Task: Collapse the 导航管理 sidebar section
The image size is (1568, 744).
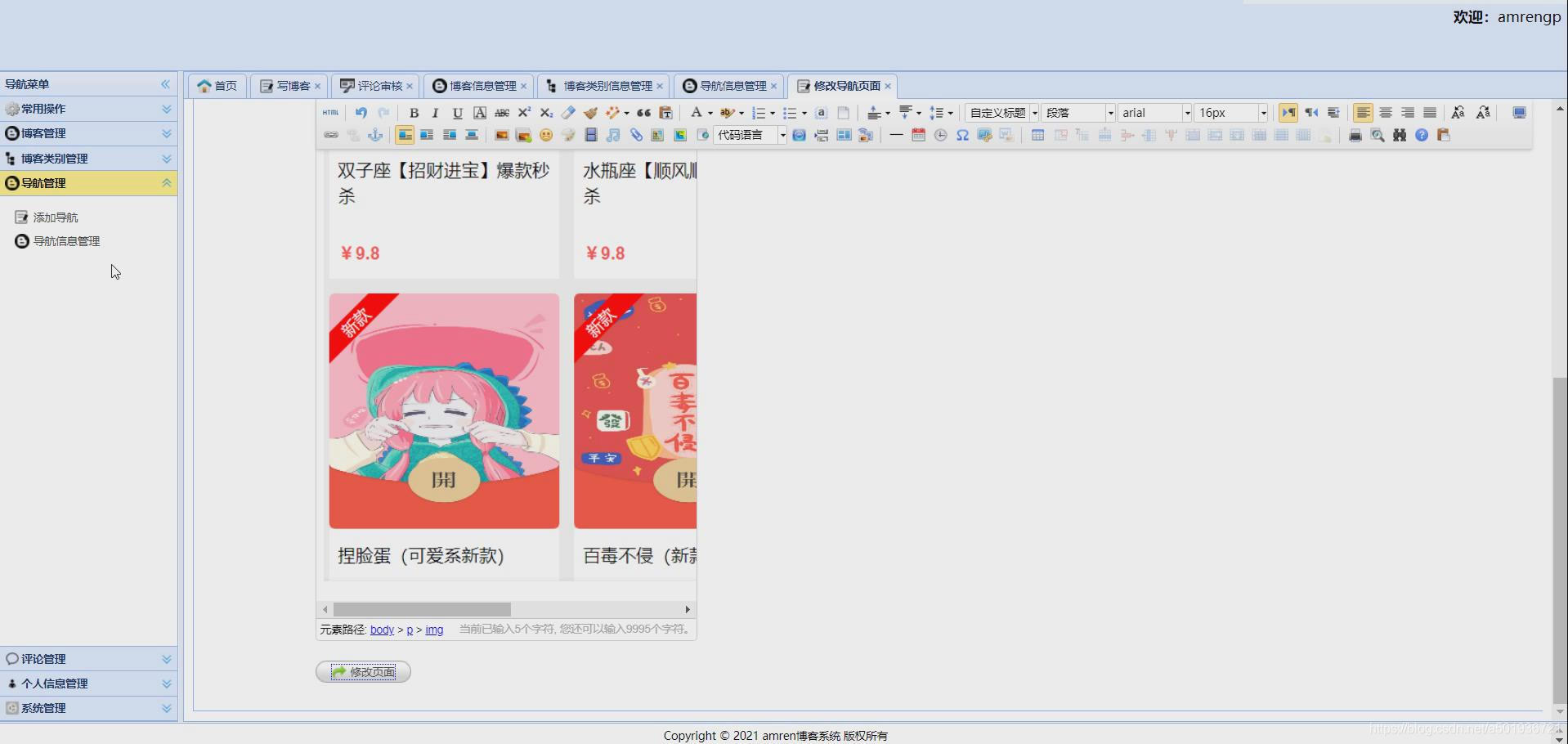Action: click(x=166, y=183)
